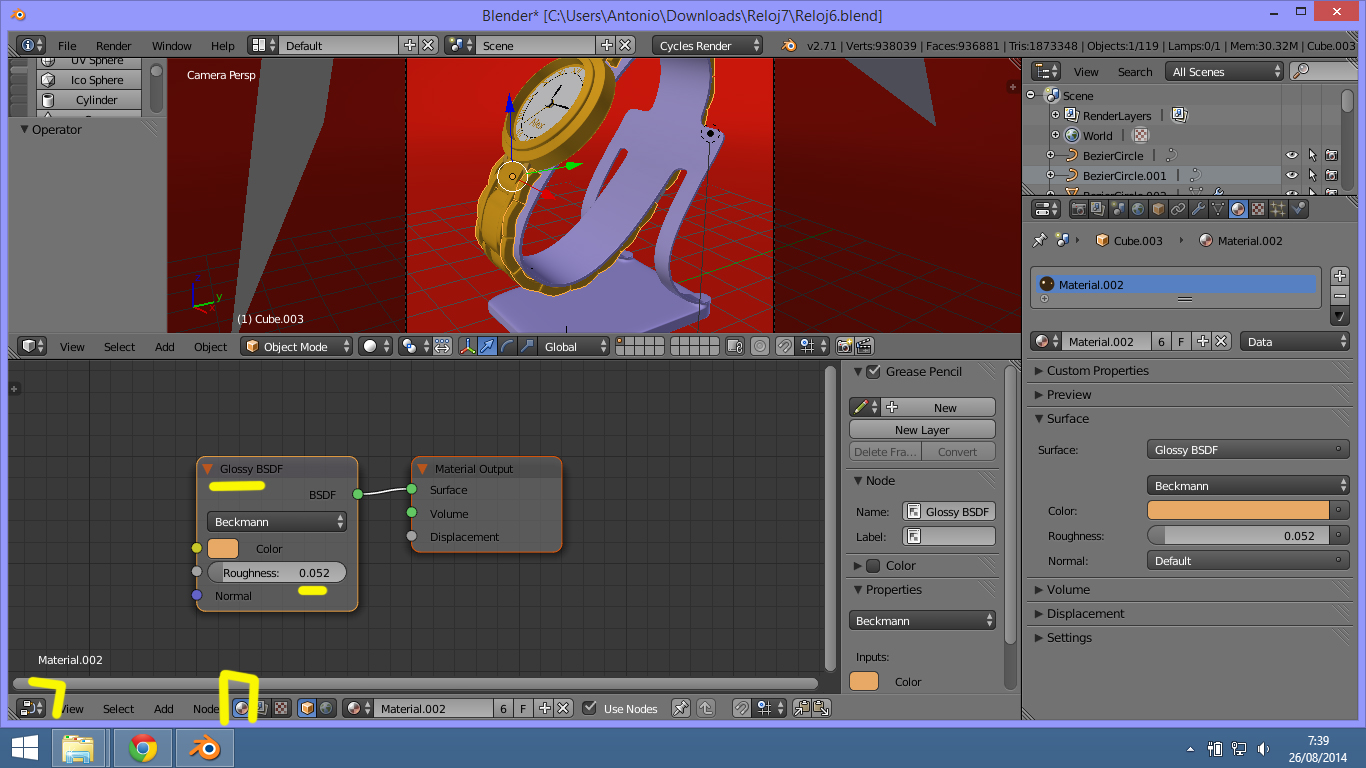The width and height of the screenshot is (1366, 768).
Task: Open the Help menu
Action: 223,46
